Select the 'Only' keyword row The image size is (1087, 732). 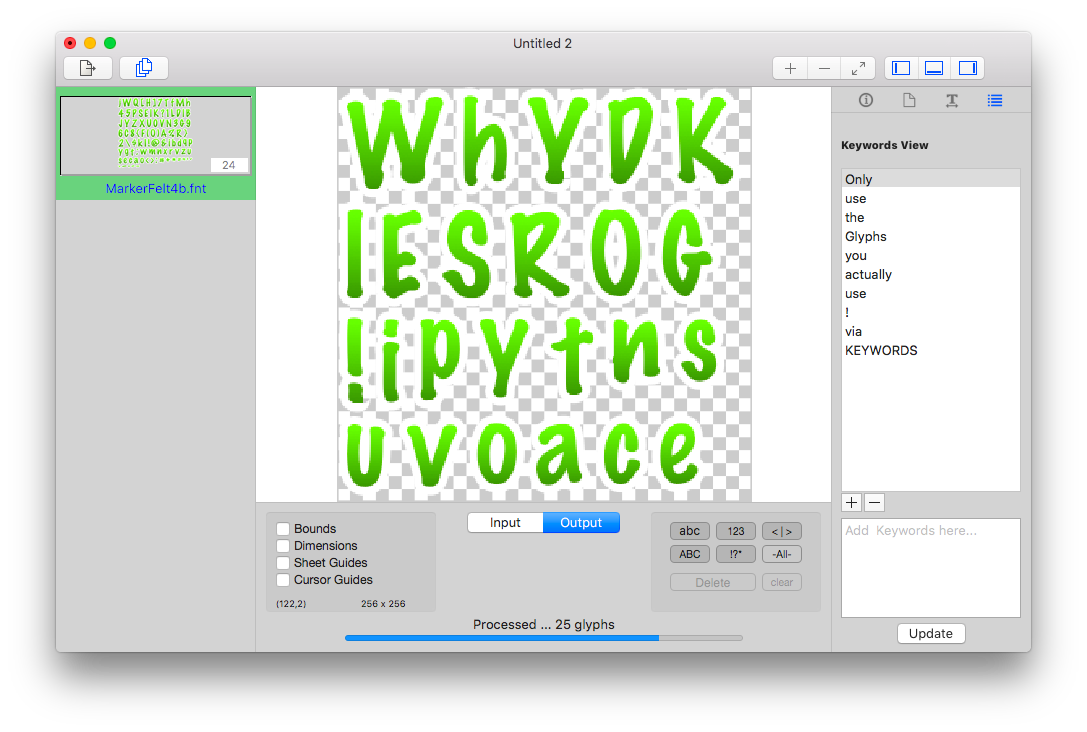[x=931, y=179]
